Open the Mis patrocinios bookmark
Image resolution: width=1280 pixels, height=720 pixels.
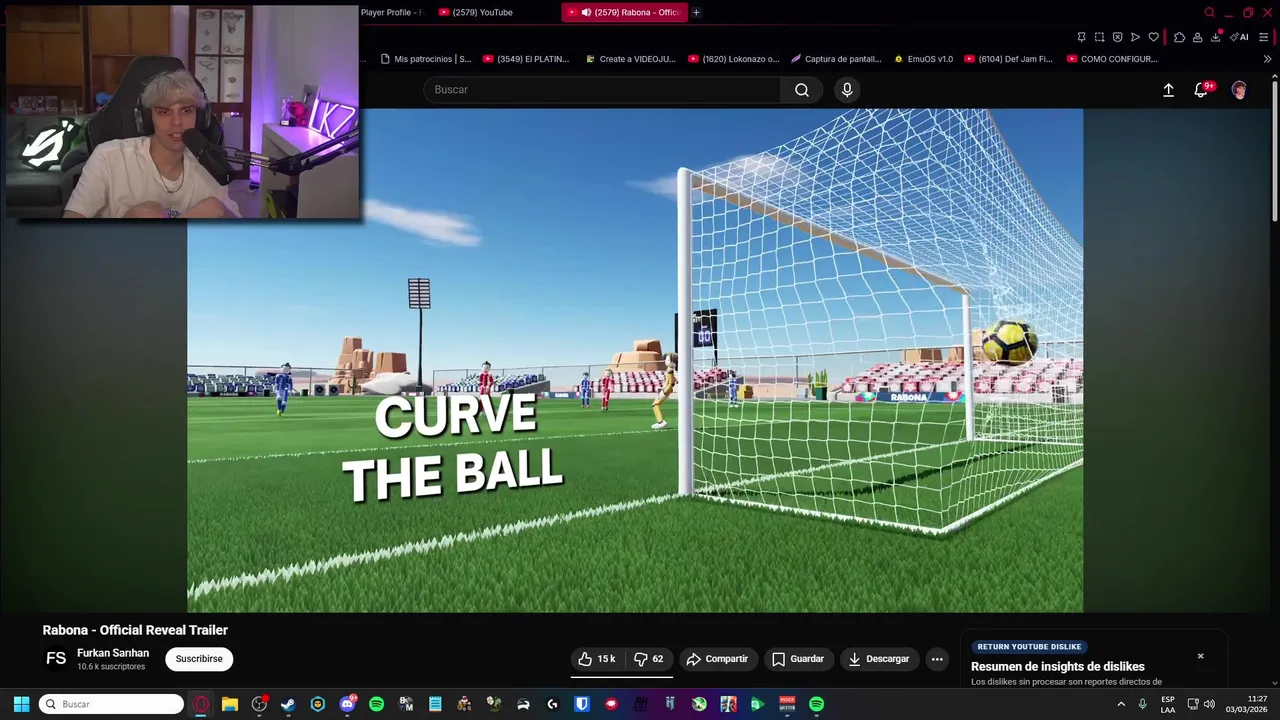pos(426,59)
